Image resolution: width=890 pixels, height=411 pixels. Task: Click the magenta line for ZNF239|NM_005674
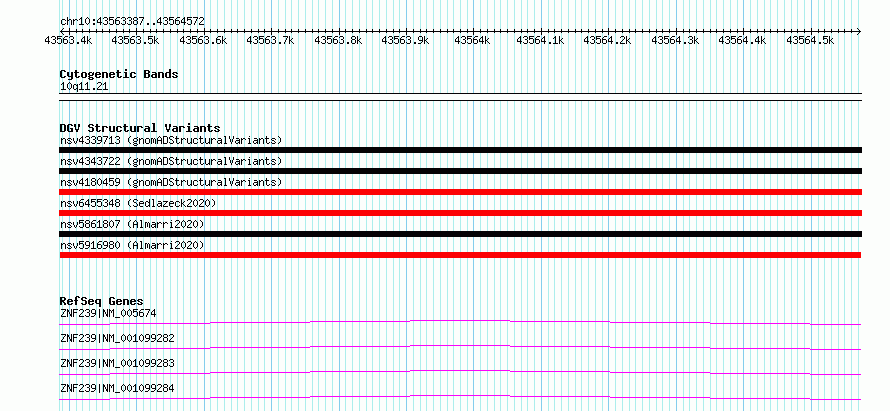point(460,321)
